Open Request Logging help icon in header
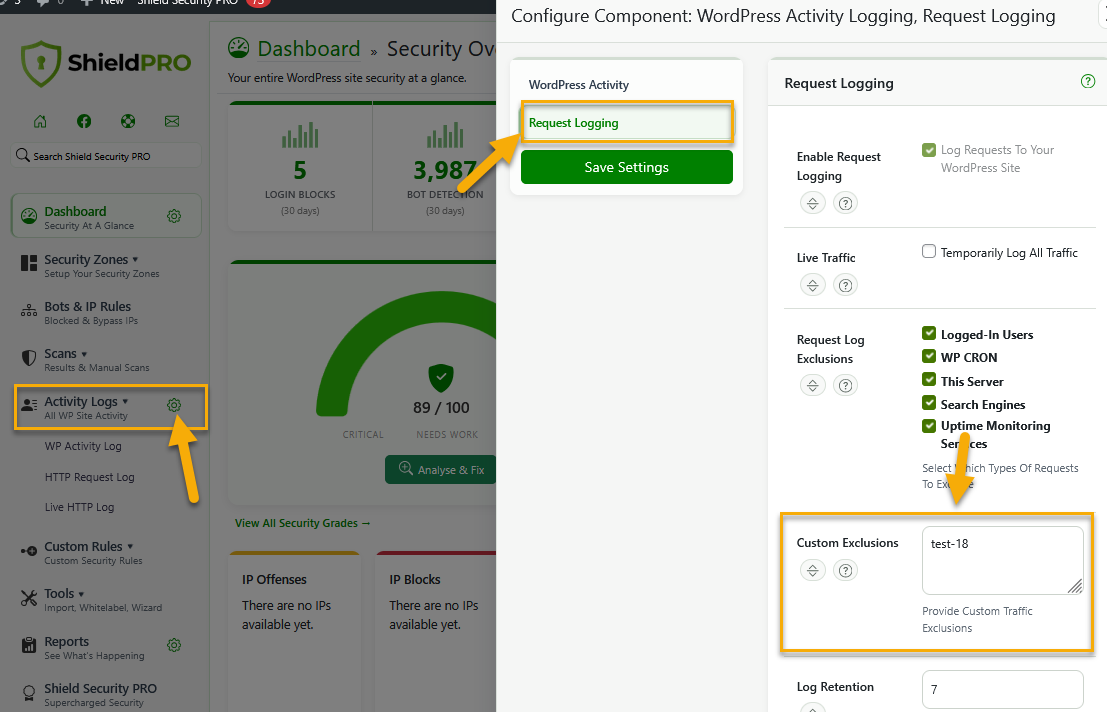 (1088, 81)
